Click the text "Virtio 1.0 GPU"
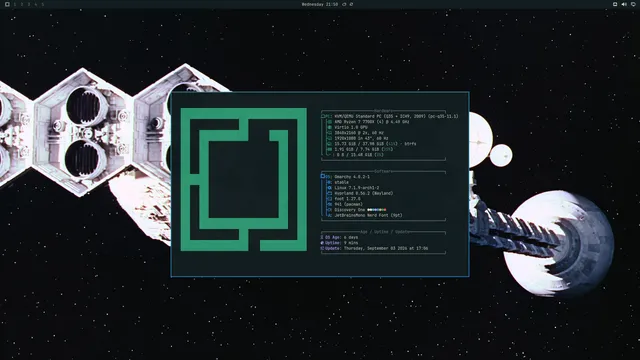Viewport: 640px width, 360px height. pyautogui.click(x=351, y=127)
